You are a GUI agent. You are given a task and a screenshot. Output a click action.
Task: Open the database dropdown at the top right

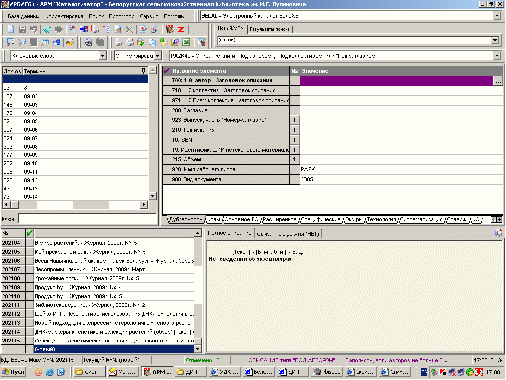[x=497, y=16]
